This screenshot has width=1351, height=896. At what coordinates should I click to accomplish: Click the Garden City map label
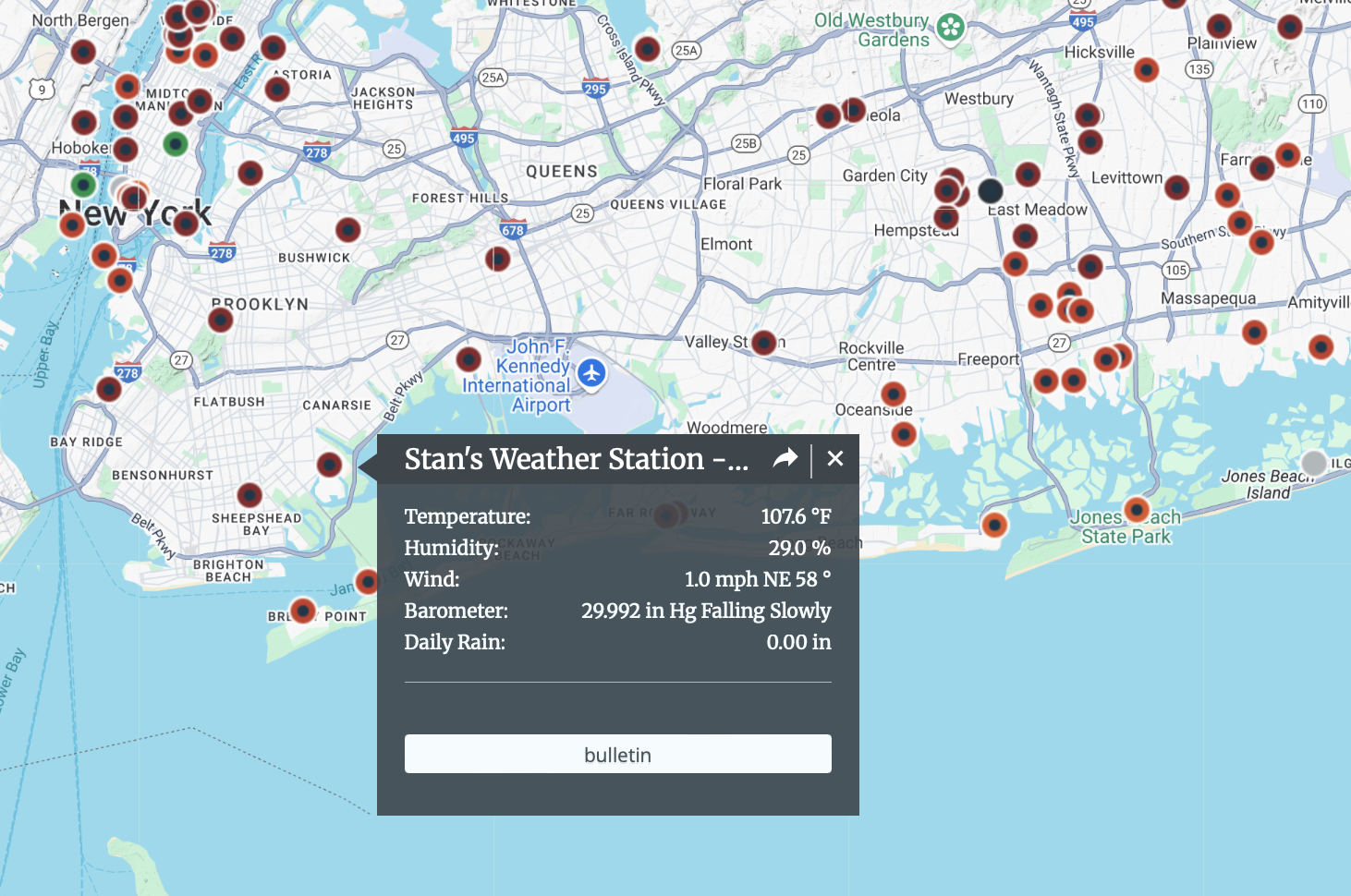tap(885, 176)
